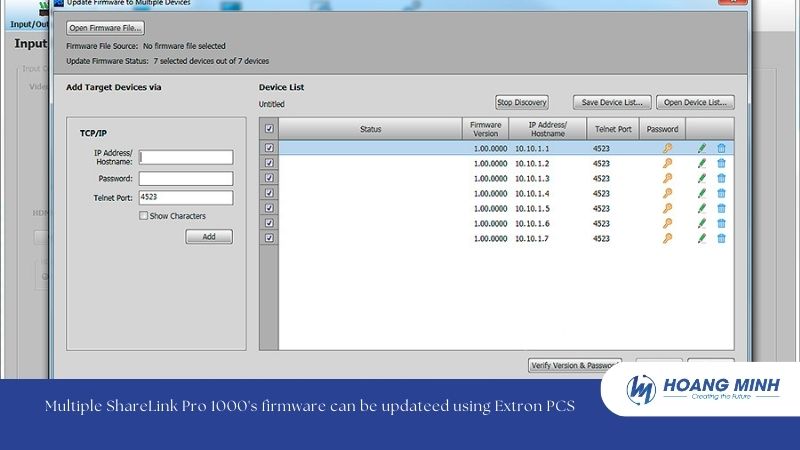Select IP address cell 10.10.1.5
Screen dimensions: 800x450
[x=532, y=209]
